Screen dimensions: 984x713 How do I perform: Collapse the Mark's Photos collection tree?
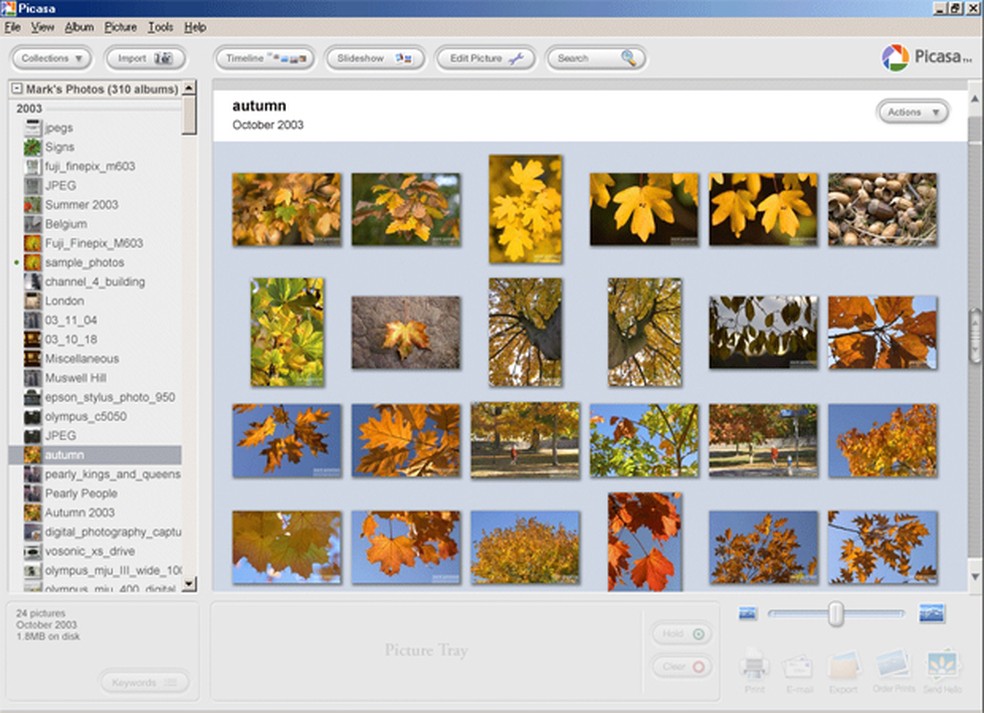17,89
